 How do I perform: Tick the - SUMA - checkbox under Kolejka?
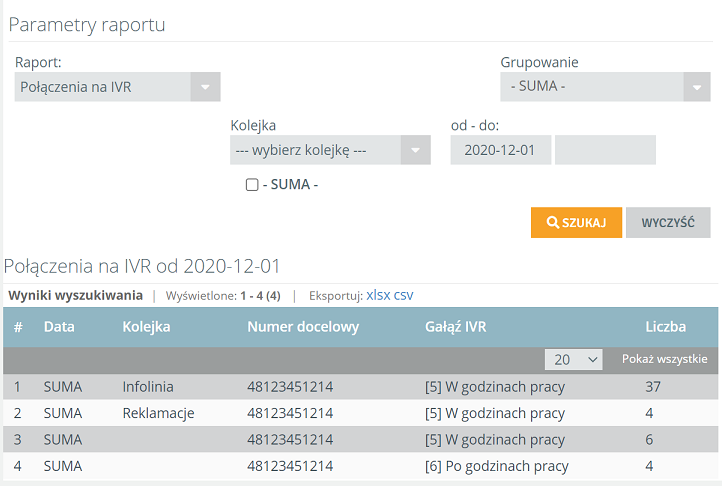point(252,185)
